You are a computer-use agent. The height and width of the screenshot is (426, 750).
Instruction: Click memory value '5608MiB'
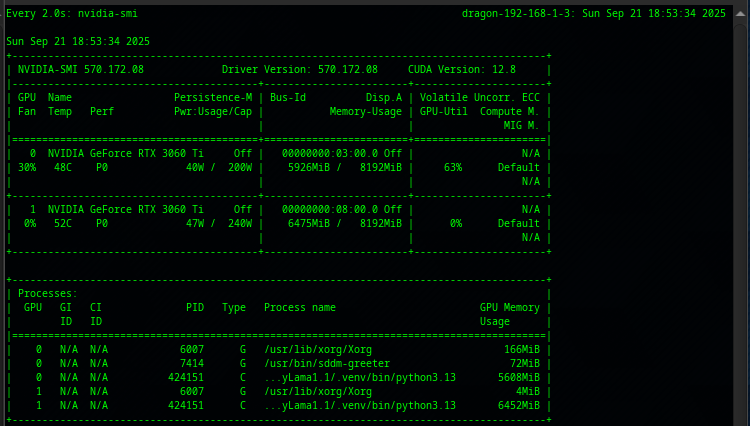(x=519, y=377)
